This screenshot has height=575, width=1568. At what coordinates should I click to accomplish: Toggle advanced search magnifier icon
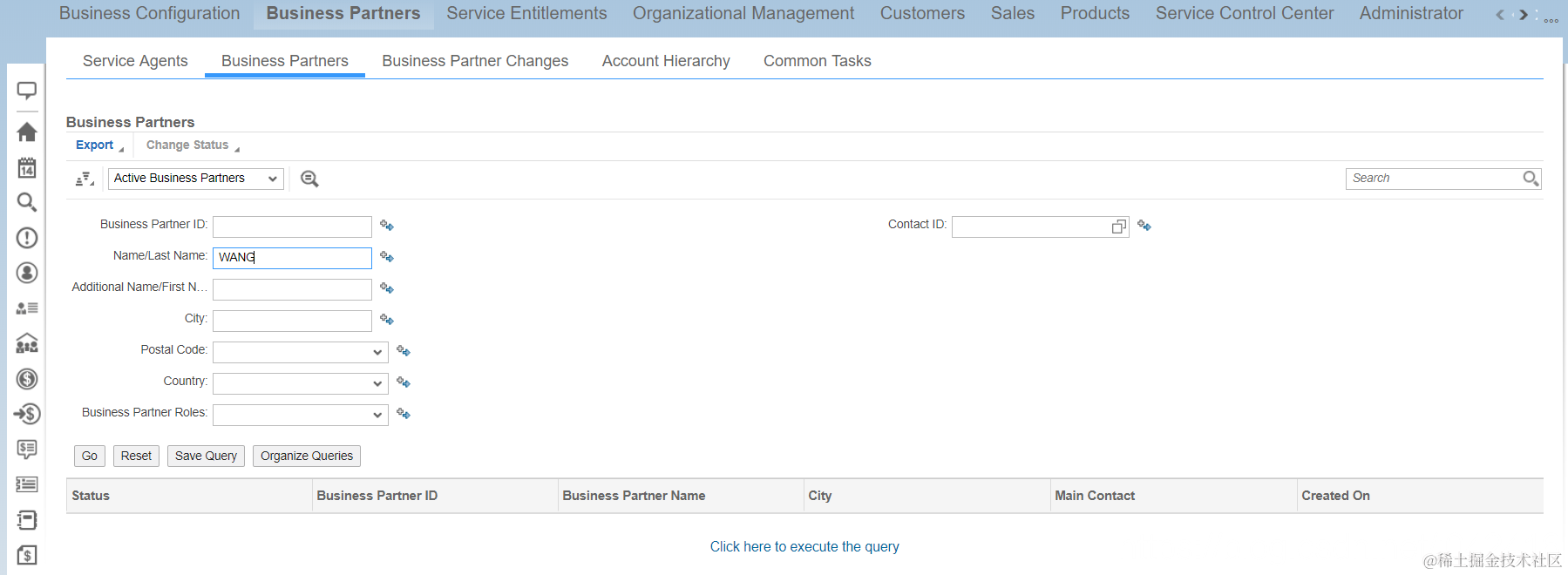point(309,179)
